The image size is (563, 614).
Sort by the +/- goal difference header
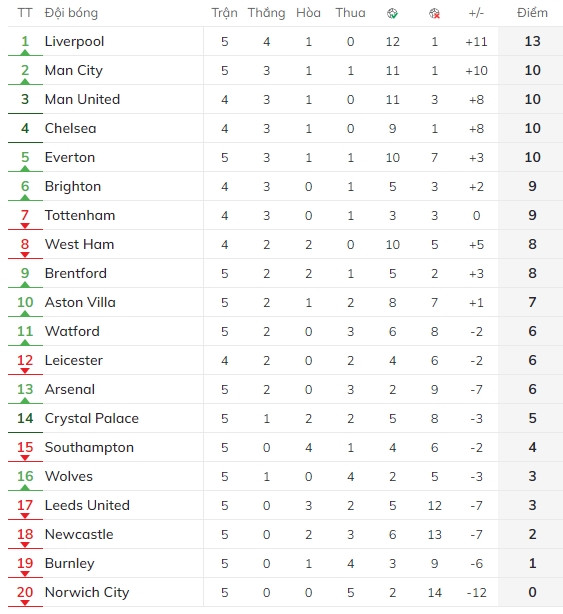pyautogui.click(x=476, y=13)
